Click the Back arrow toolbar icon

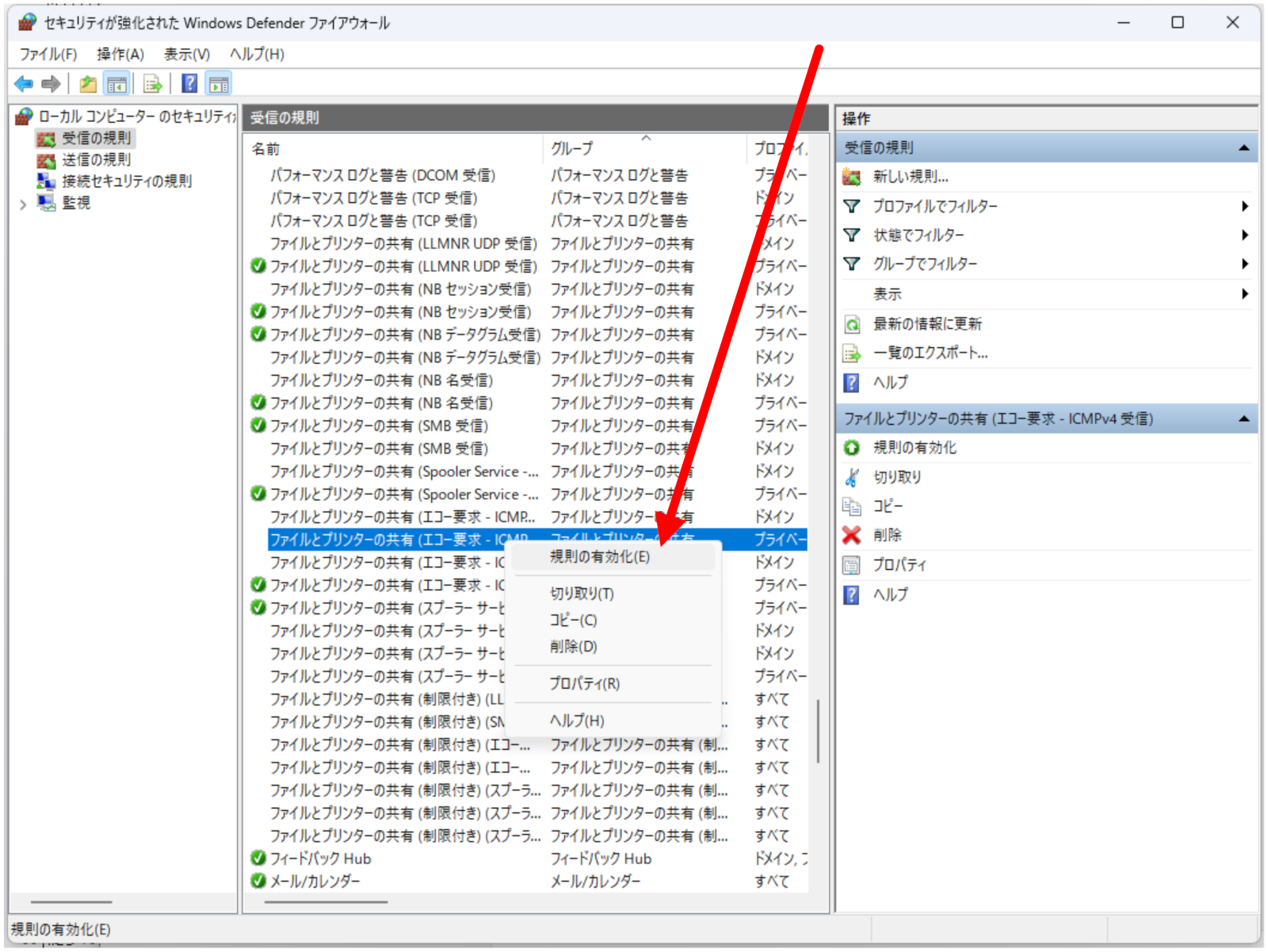(x=24, y=83)
